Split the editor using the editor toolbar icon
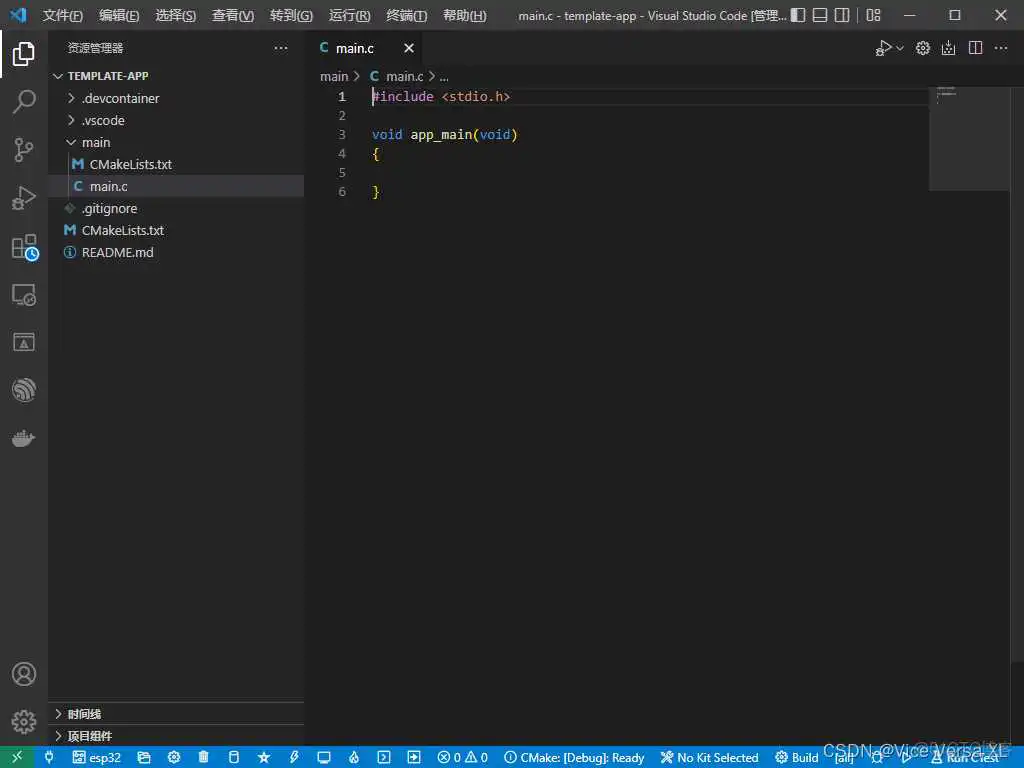The height and width of the screenshot is (768, 1024). pos(974,47)
